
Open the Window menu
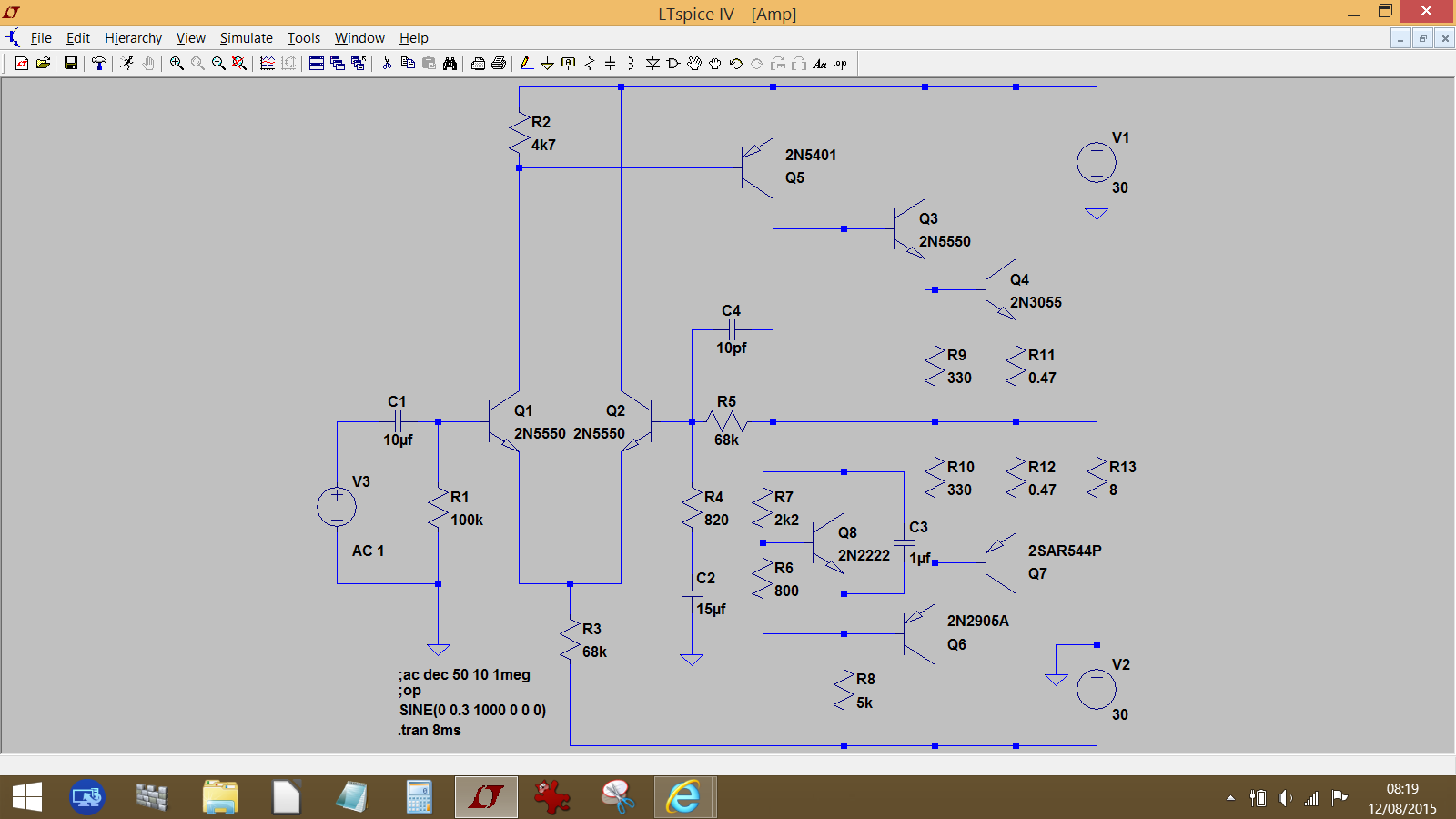tap(359, 38)
